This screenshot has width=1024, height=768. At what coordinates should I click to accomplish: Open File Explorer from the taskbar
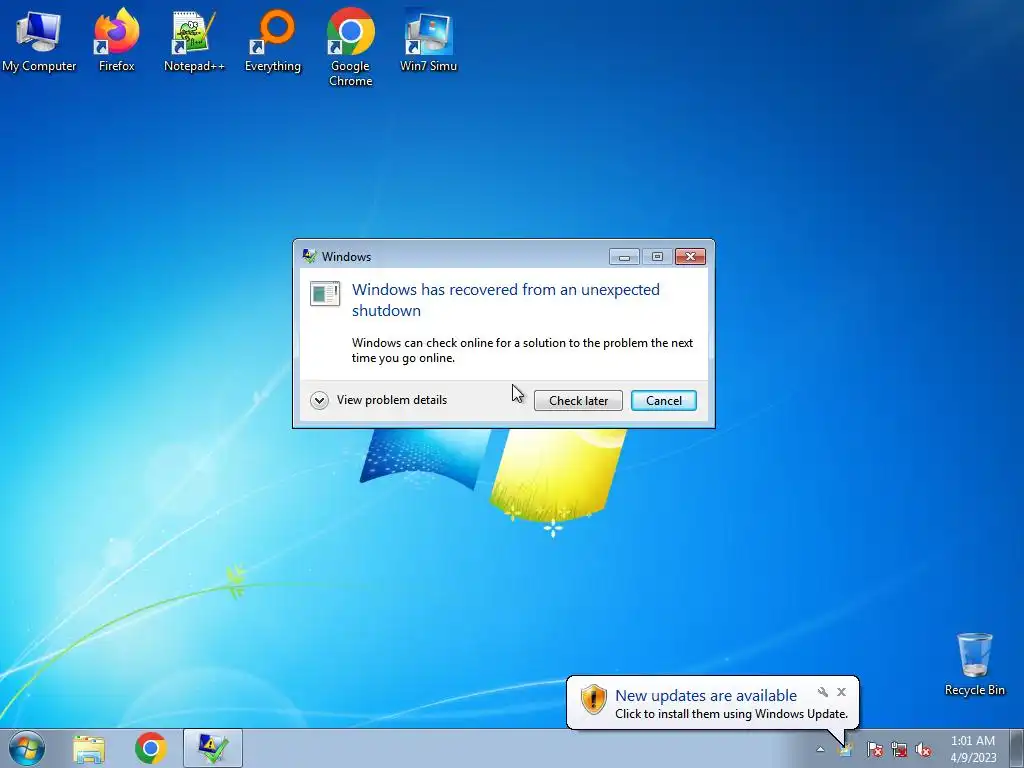[89, 749]
